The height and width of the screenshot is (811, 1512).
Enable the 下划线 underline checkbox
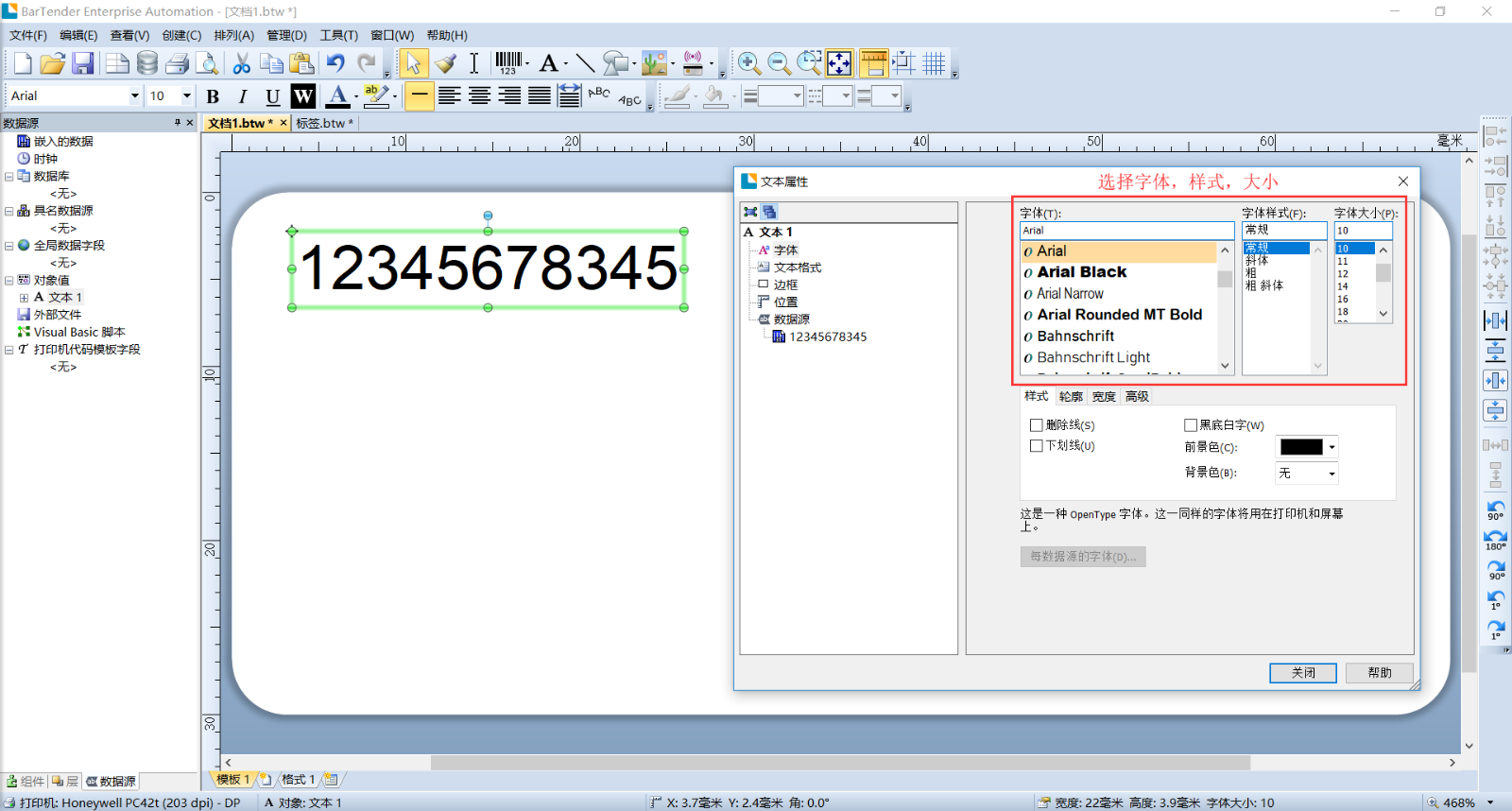coord(1037,446)
